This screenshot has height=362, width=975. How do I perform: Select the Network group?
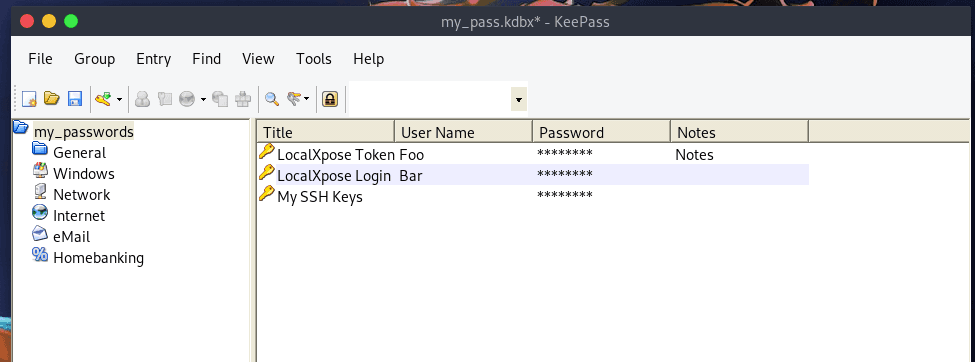(x=81, y=195)
